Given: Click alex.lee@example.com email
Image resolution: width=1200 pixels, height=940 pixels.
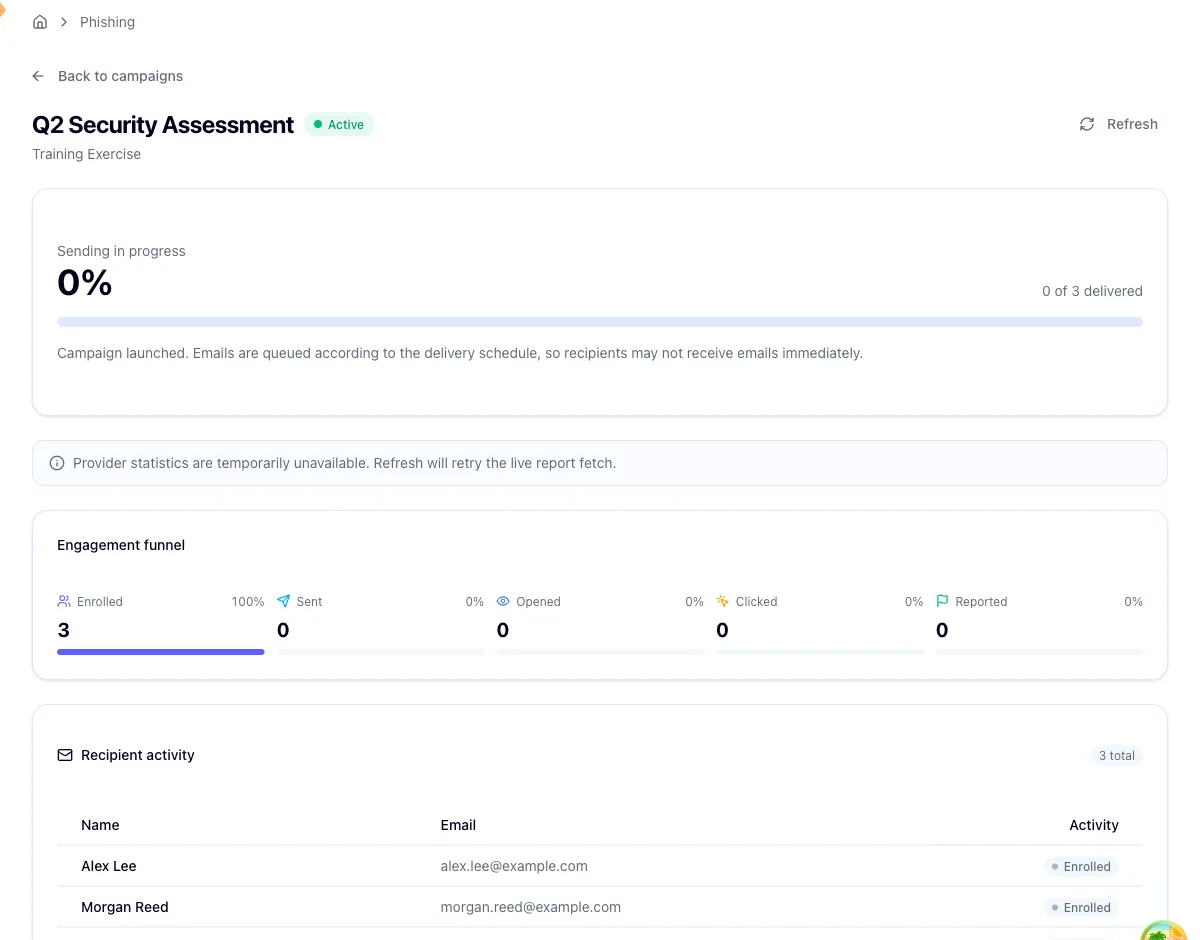Looking at the screenshot, I should (514, 866).
